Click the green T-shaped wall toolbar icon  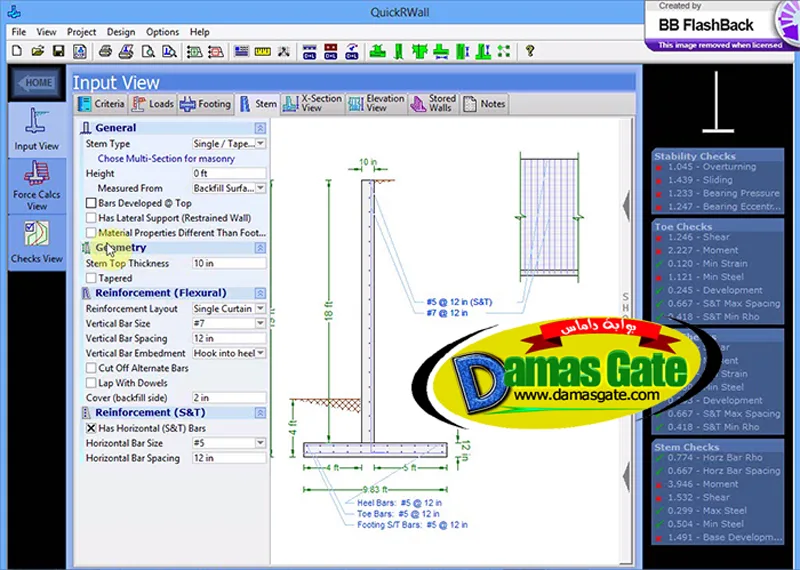[x=420, y=51]
